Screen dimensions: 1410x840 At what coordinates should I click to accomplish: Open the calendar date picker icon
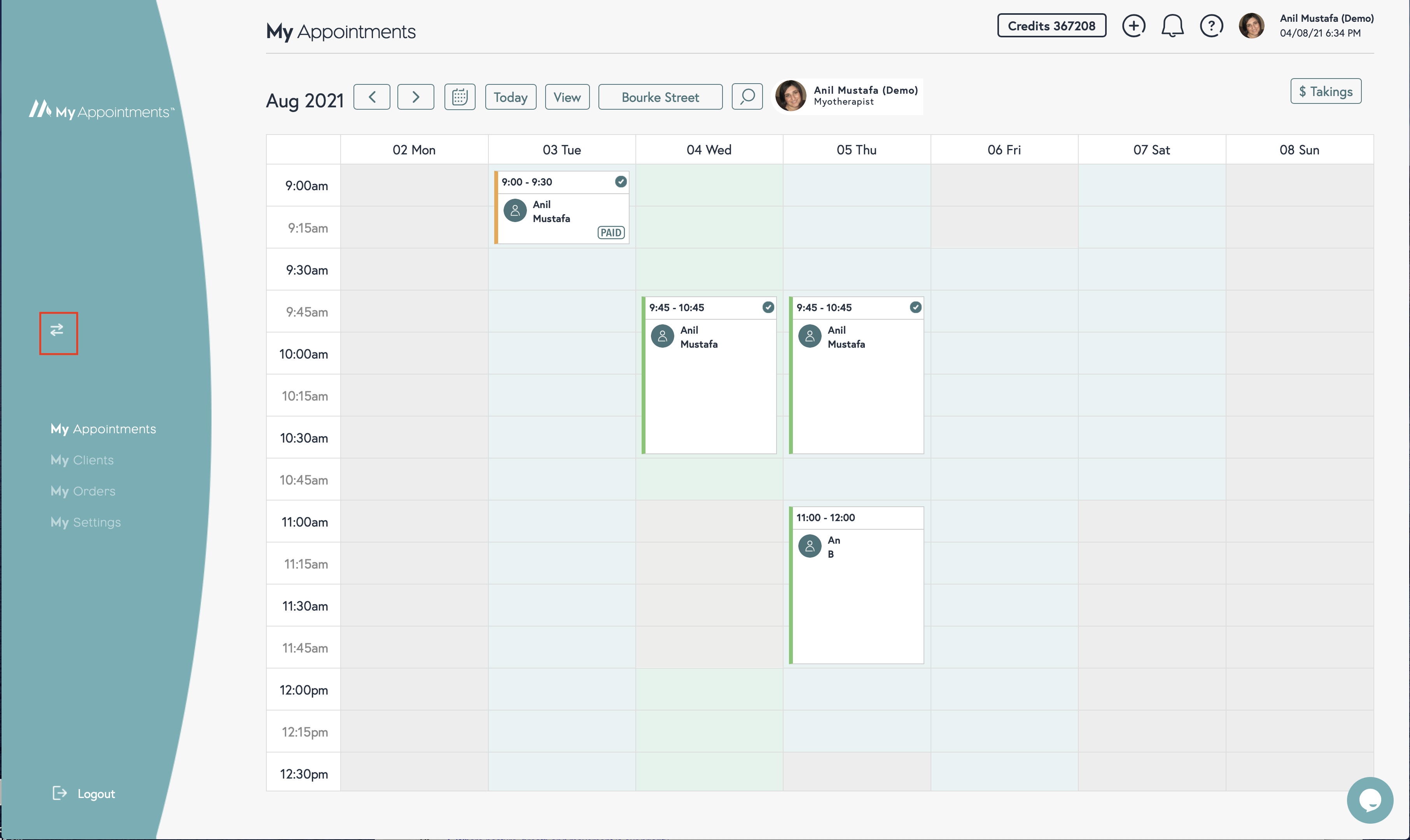(x=460, y=97)
